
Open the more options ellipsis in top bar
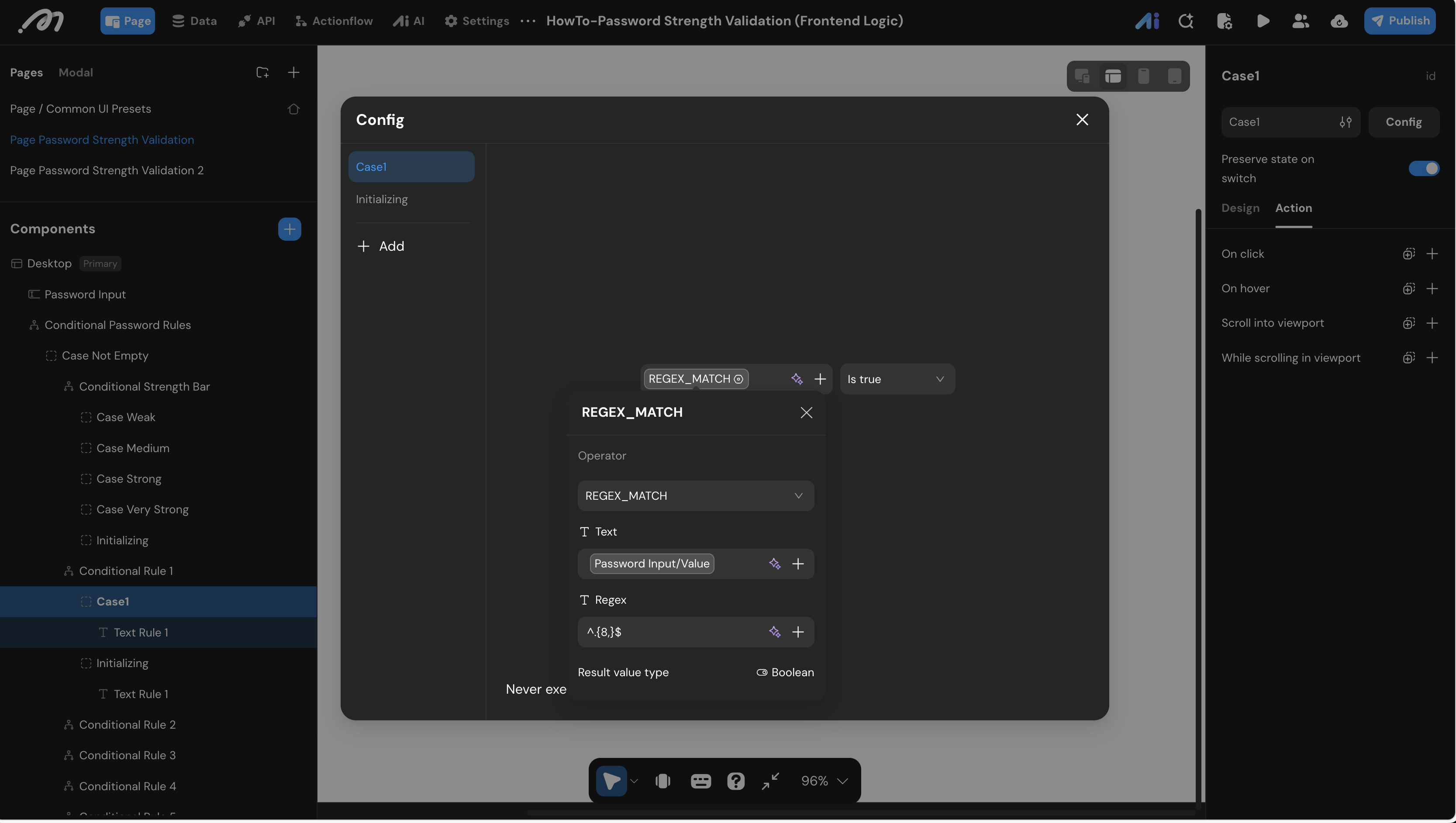(x=528, y=21)
